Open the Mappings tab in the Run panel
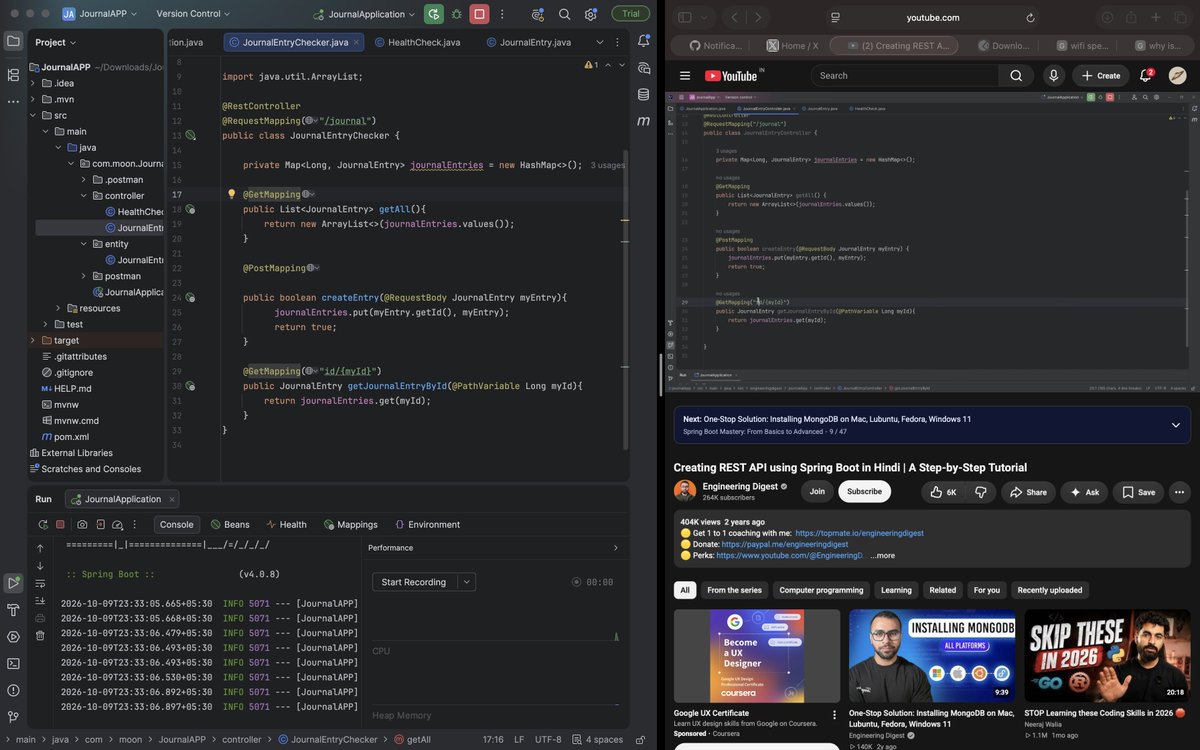Viewport: 1200px width, 750px height. [350, 524]
